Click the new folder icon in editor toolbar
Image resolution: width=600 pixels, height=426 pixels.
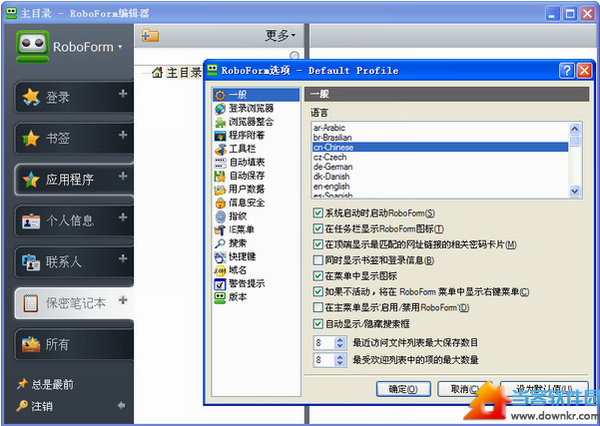coord(150,35)
